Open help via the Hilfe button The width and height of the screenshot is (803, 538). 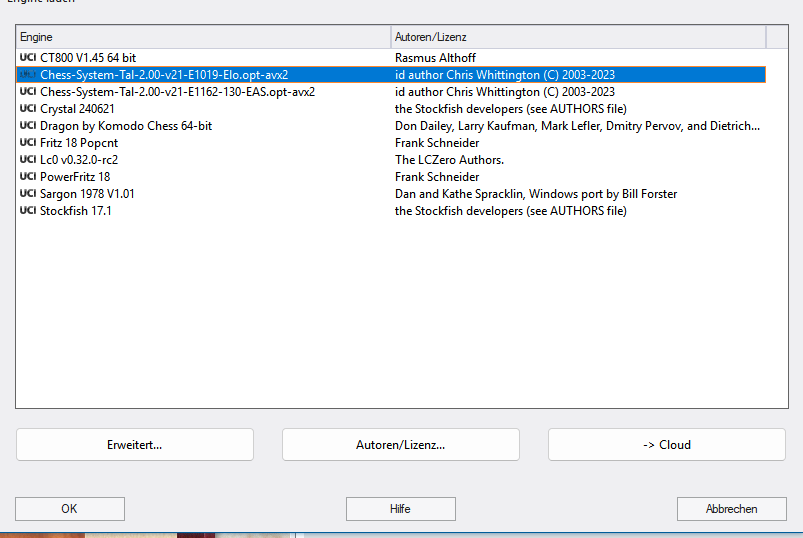click(x=400, y=509)
